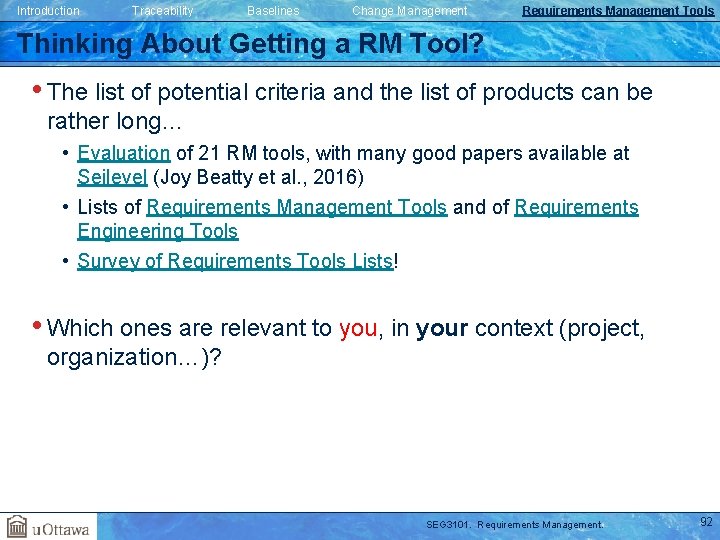Select the Requirements Management Tools header tab

[618, 11]
